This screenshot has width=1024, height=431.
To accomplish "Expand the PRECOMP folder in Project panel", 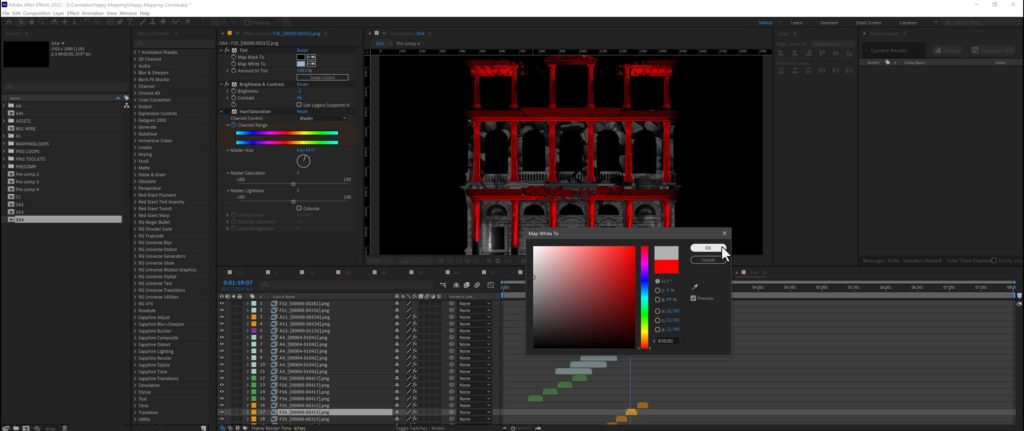I will click(x=5, y=167).
